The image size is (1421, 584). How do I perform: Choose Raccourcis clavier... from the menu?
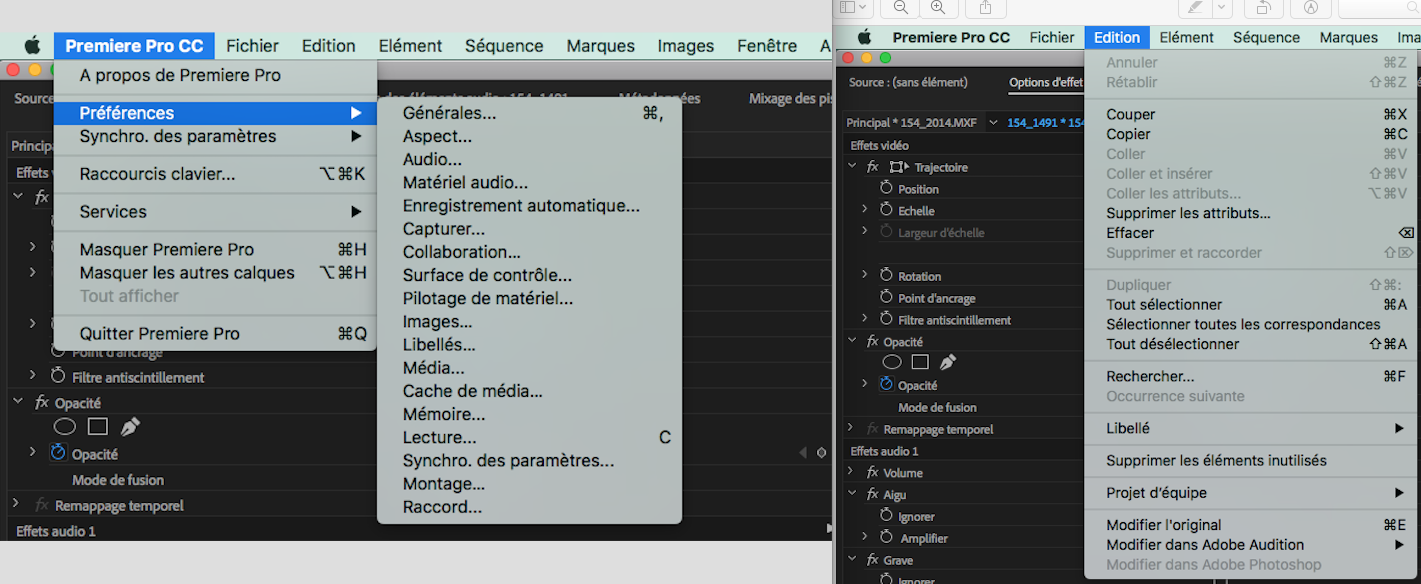215,174
